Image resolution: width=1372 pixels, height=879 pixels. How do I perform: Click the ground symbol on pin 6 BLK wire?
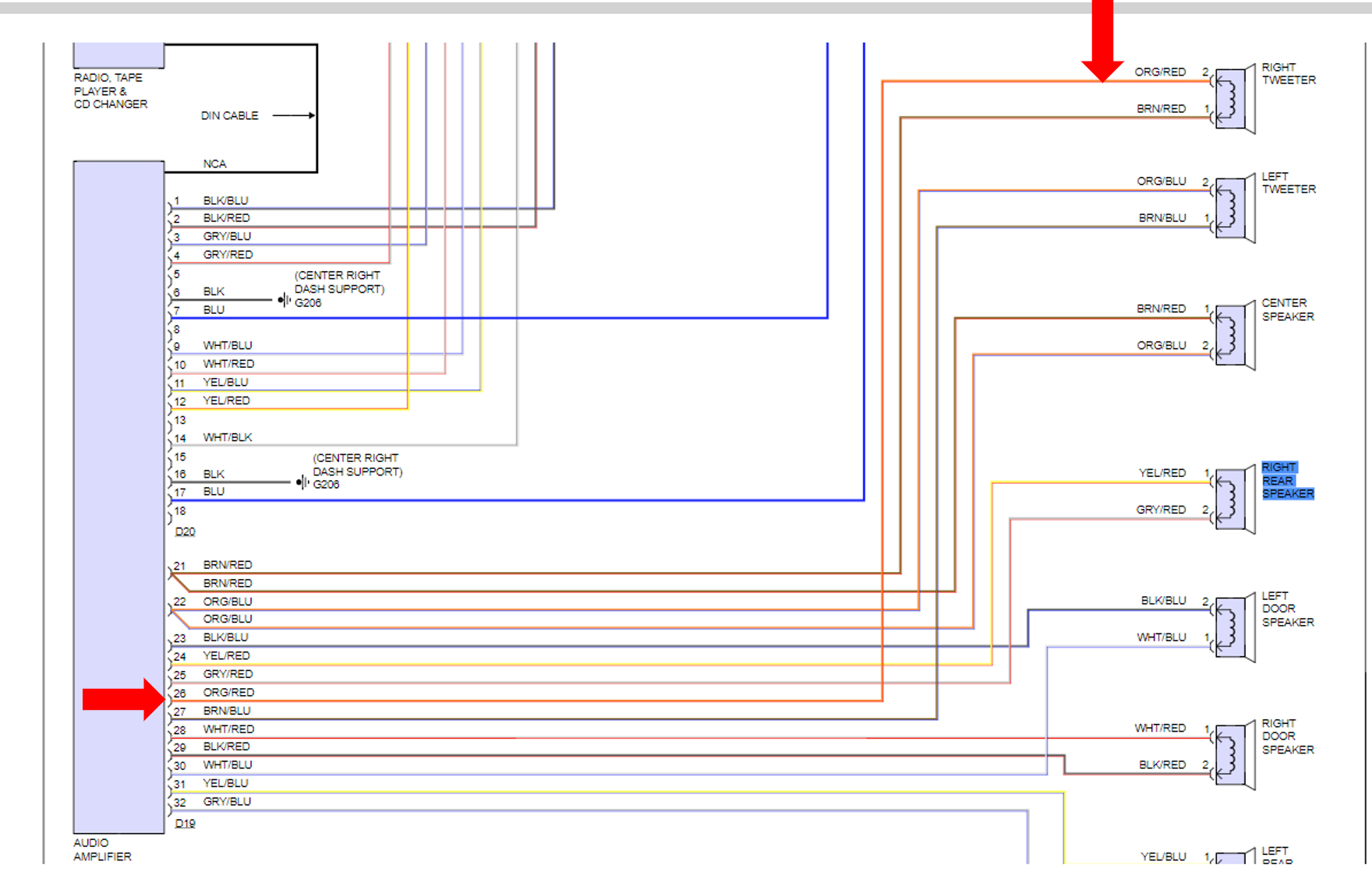(284, 300)
